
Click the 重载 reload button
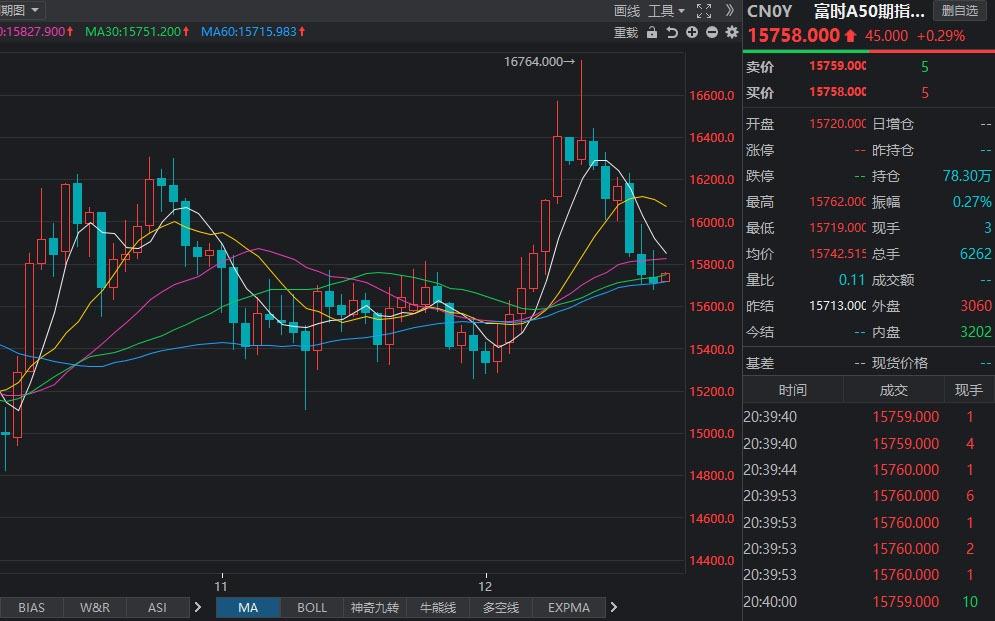pos(625,32)
